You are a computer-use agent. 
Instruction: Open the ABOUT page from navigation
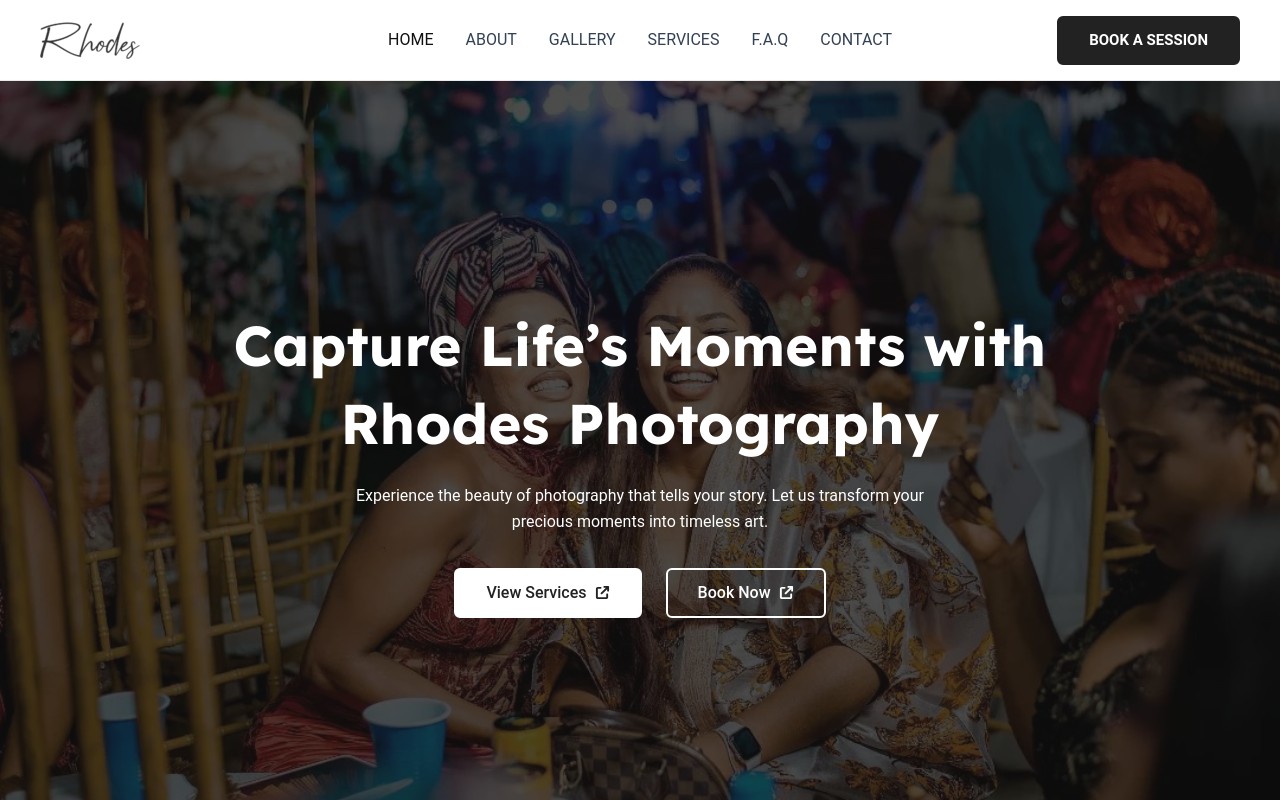tap(491, 40)
